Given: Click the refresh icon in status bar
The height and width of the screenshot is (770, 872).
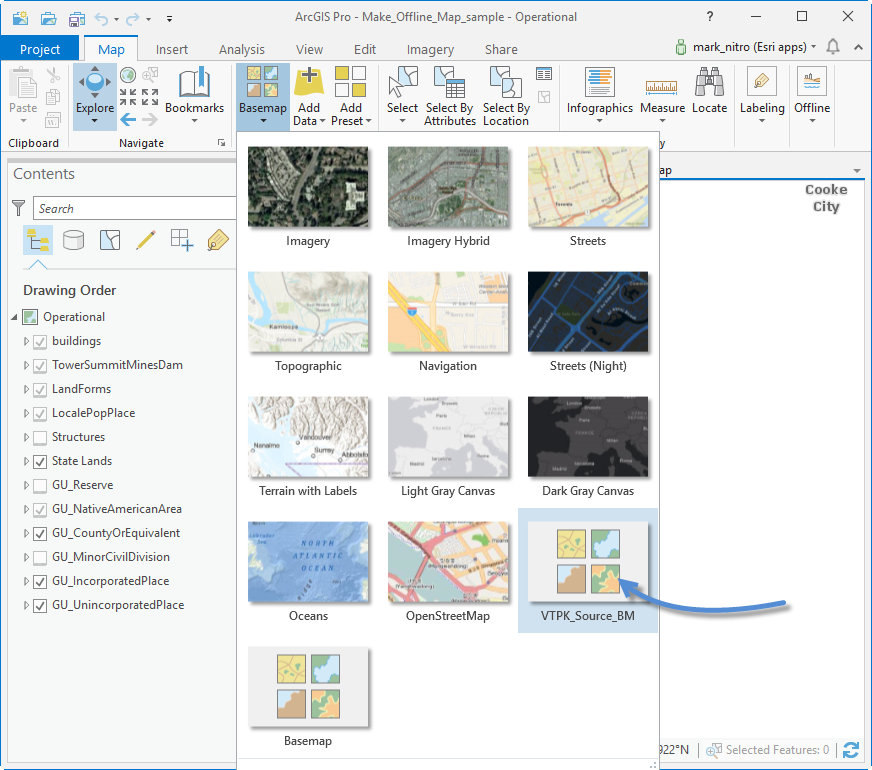Looking at the screenshot, I should tap(851, 750).
